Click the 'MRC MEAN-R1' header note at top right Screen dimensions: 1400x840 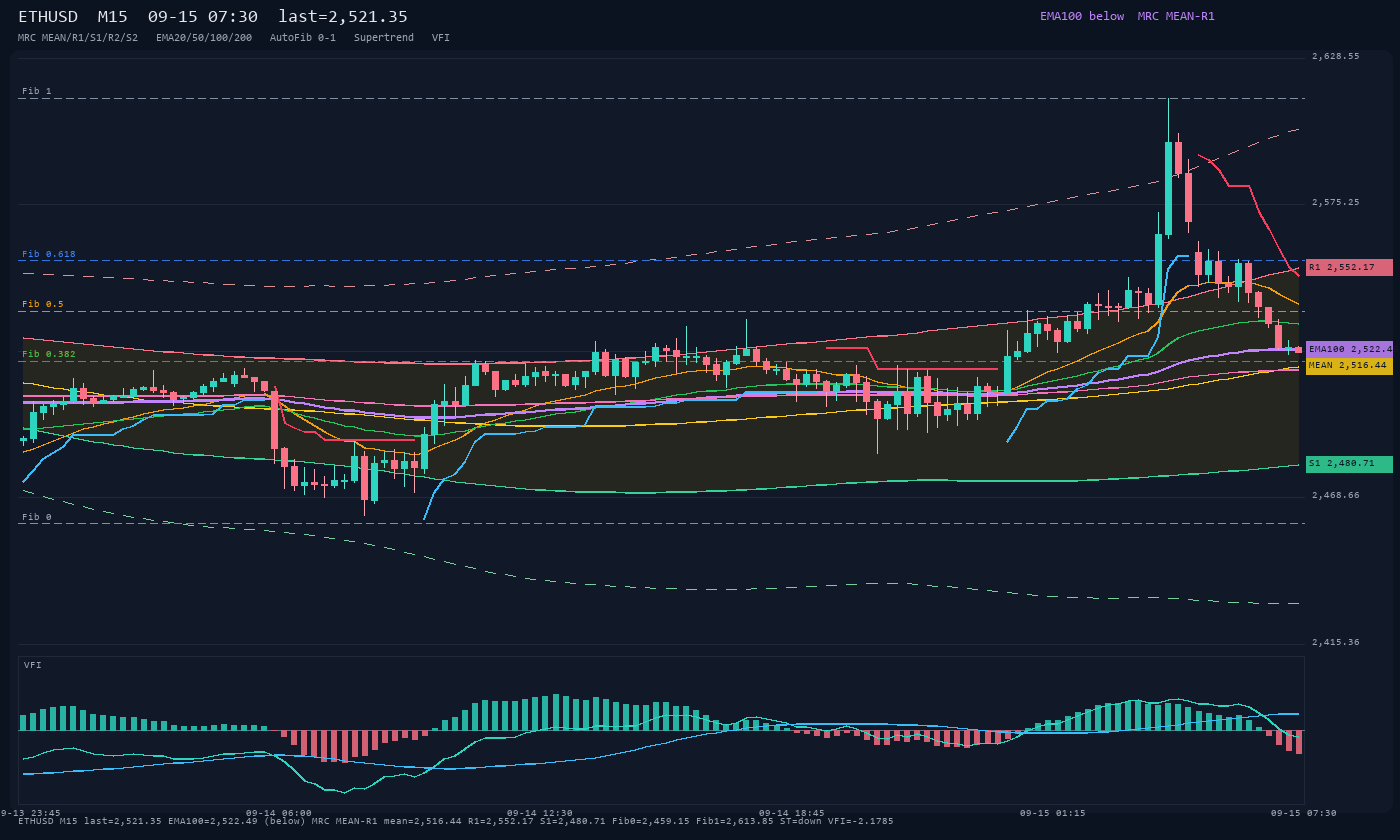1176,16
